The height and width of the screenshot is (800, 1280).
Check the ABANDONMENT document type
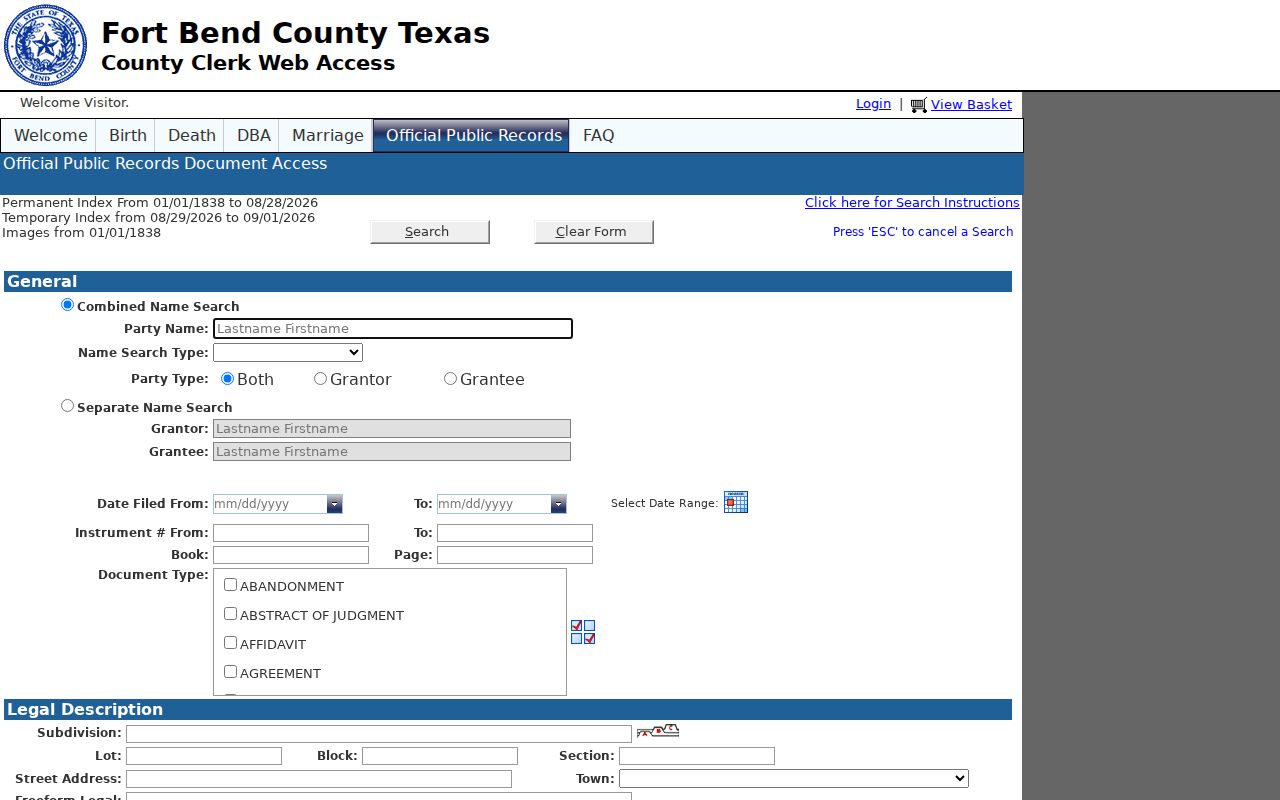[230, 585]
